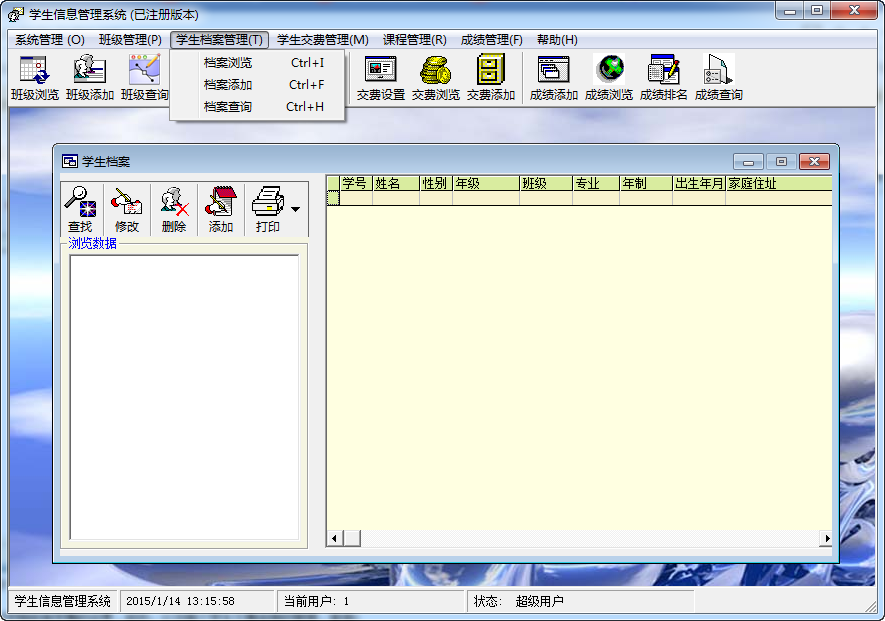The width and height of the screenshot is (885, 621).
Task: Click the application icon in main title bar
Action: [x=16, y=14]
